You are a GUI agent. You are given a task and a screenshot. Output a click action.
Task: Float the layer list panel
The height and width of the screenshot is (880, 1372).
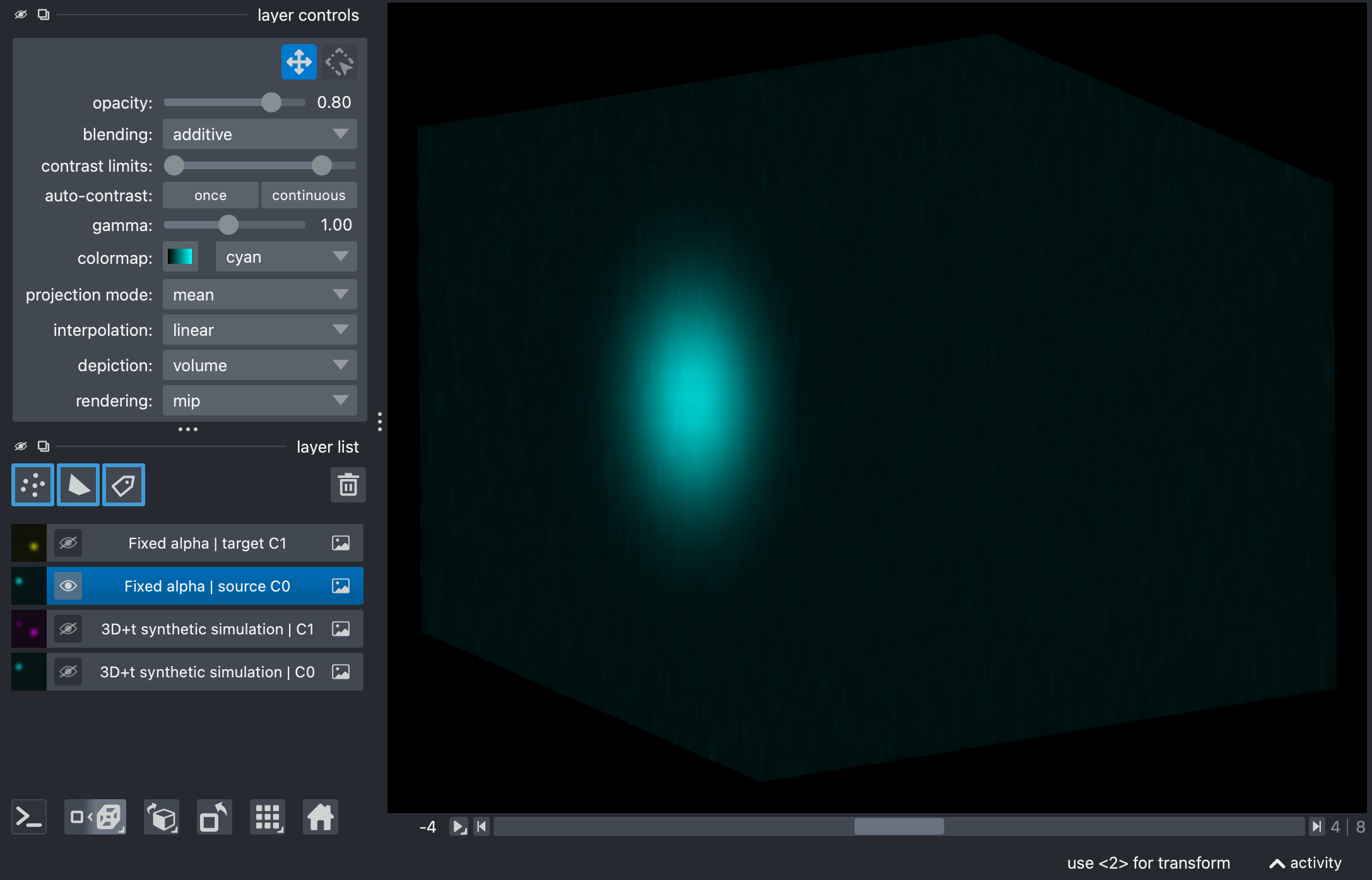point(44,446)
